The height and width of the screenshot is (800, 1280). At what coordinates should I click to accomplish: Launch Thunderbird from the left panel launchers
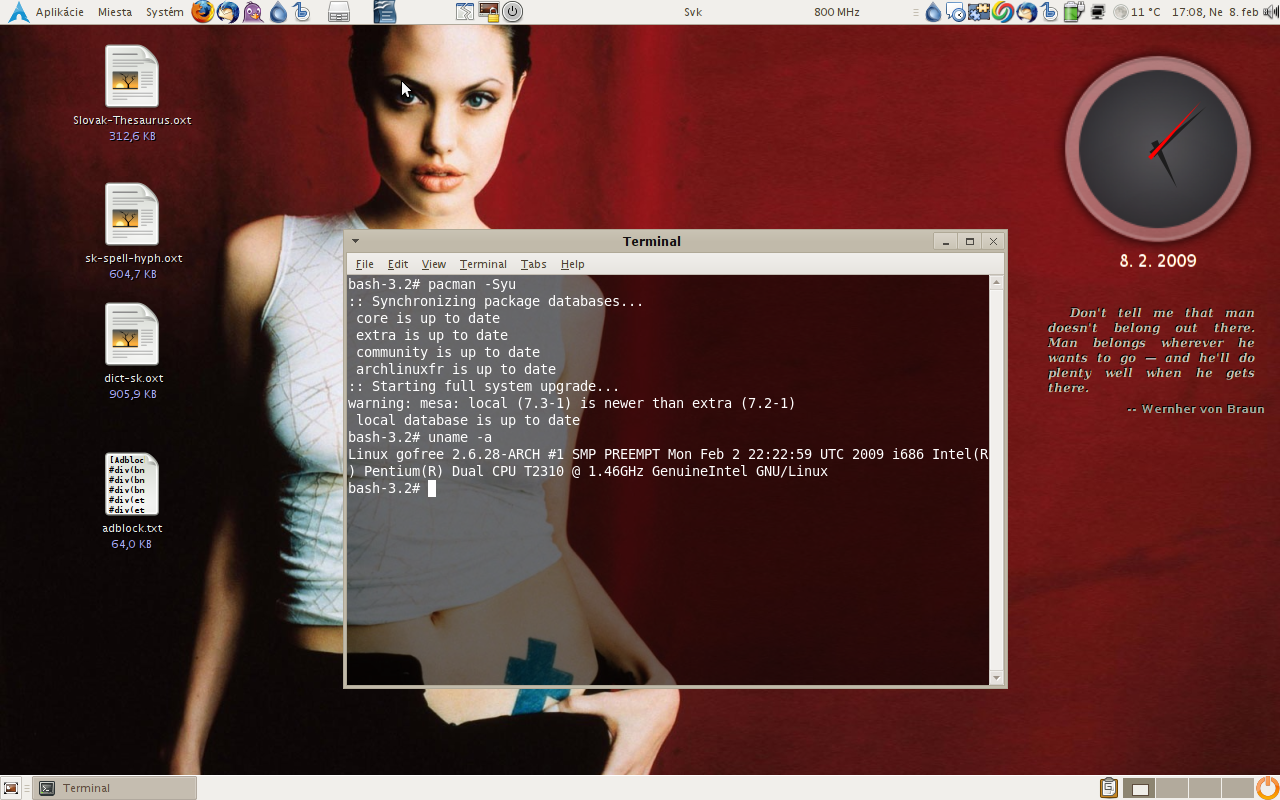pyautogui.click(x=228, y=12)
